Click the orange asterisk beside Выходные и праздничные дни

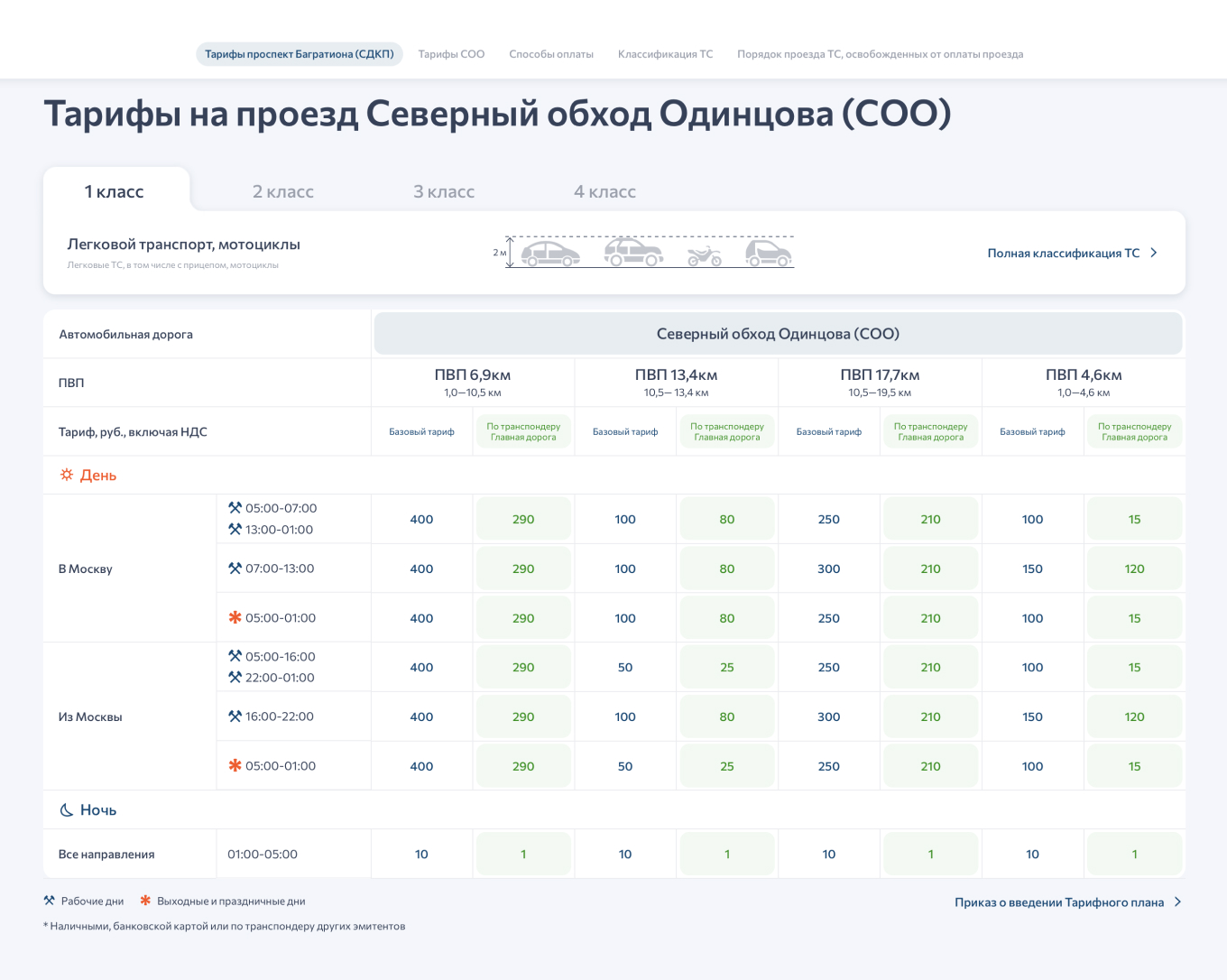(x=144, y=901)
